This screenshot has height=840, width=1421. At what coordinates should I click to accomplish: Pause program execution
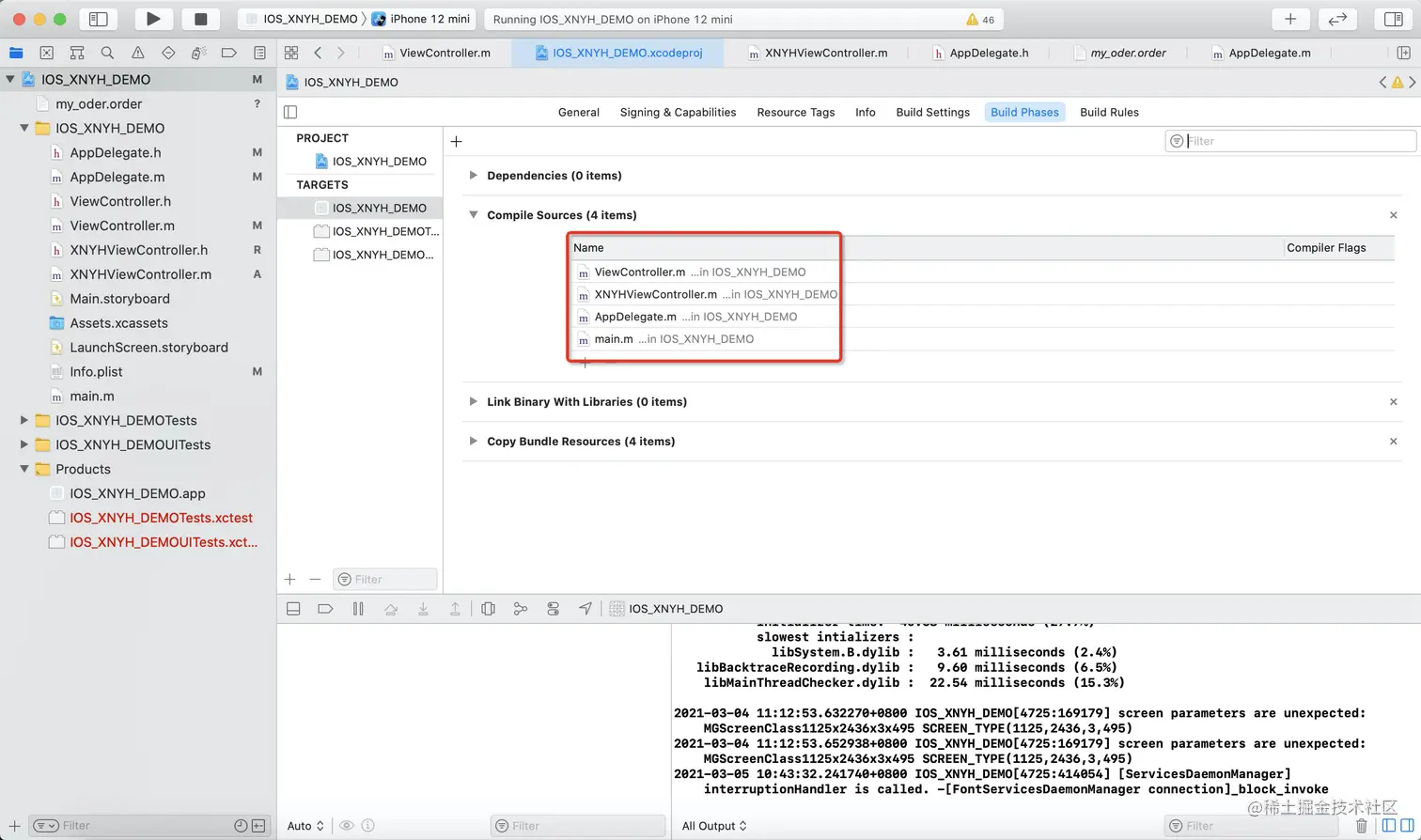point(358,609)
